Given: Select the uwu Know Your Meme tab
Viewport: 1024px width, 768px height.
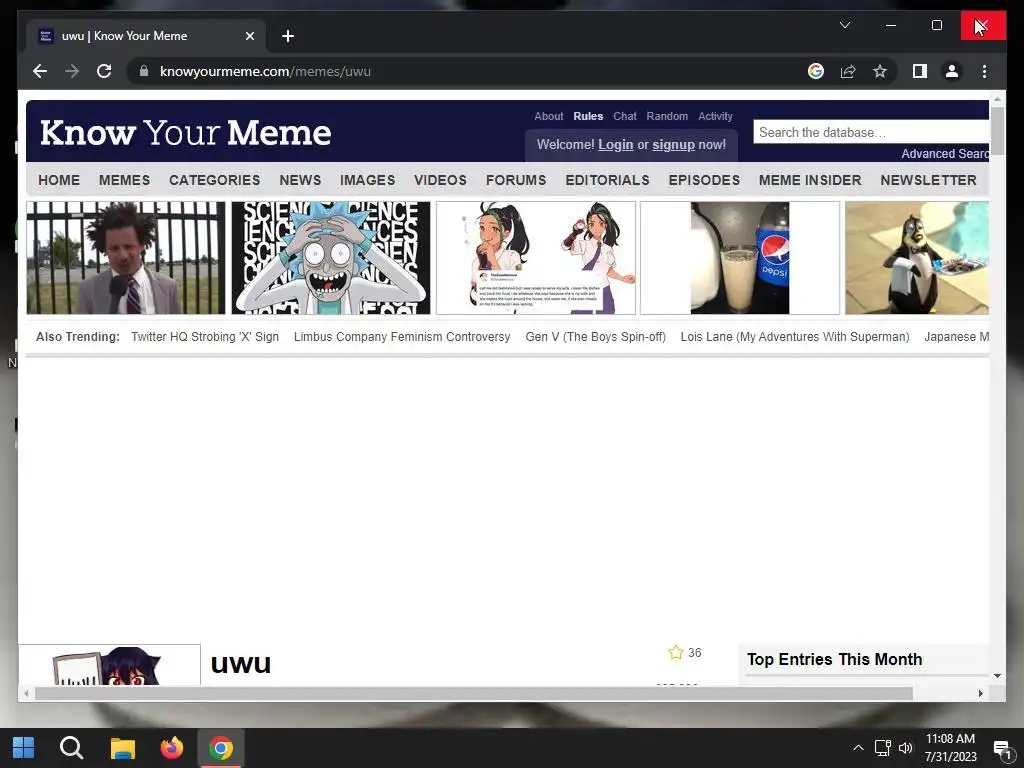Looking at the screenshot, I should coord(146,36).
